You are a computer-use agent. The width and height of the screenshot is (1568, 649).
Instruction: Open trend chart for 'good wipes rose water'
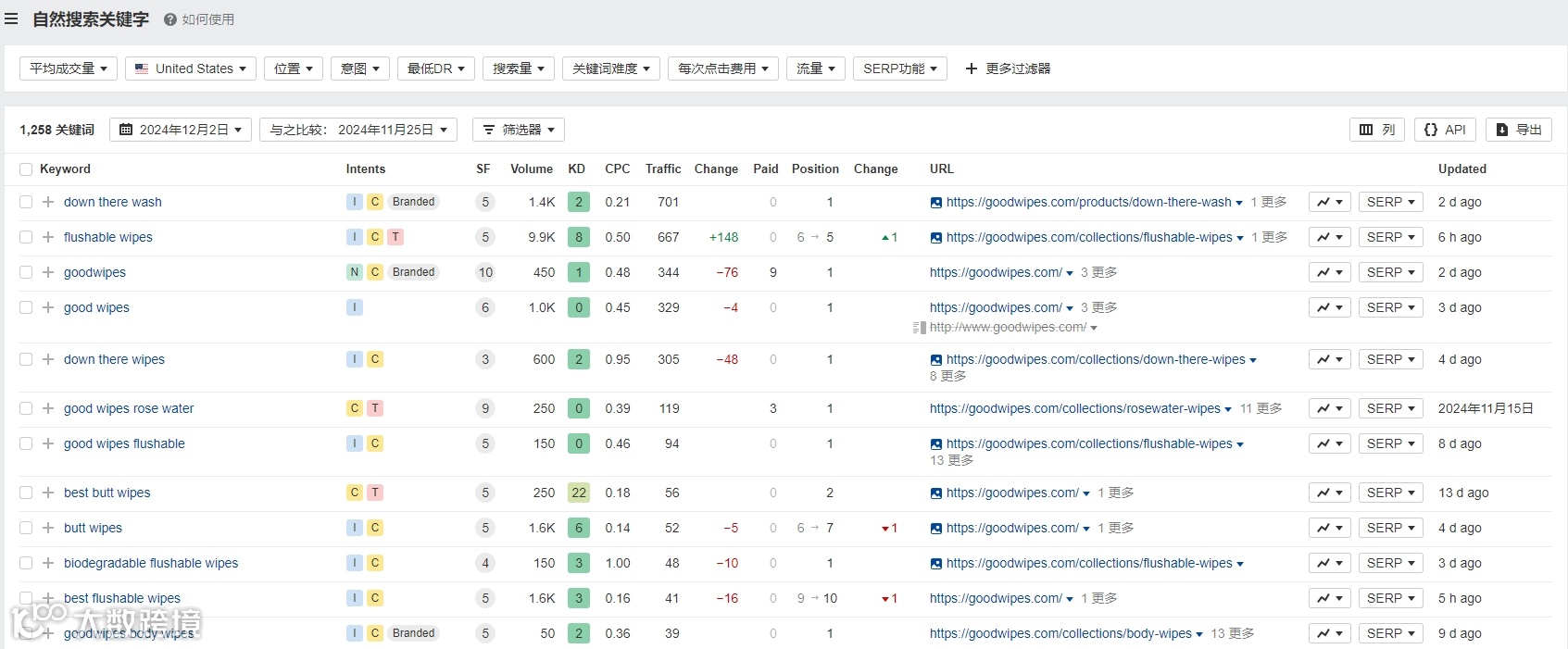[1330, 408]
